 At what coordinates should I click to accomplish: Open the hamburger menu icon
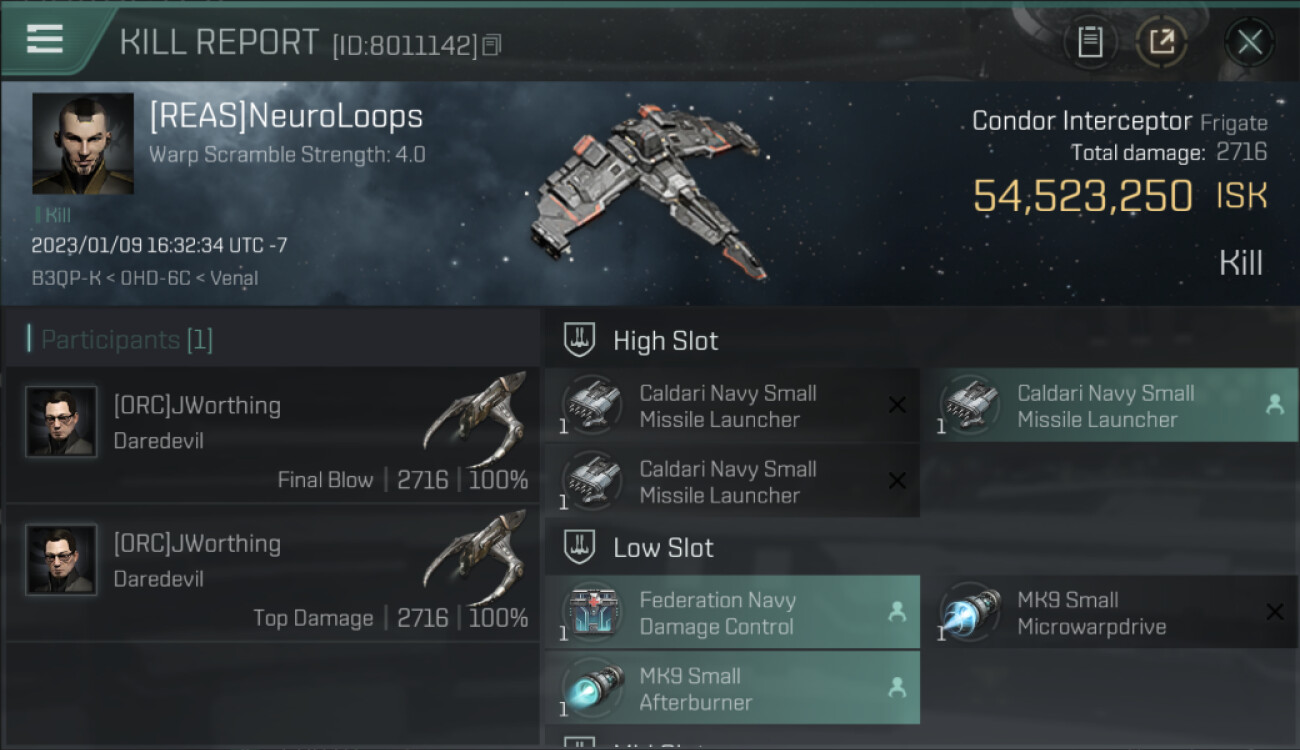click(44, 39)
